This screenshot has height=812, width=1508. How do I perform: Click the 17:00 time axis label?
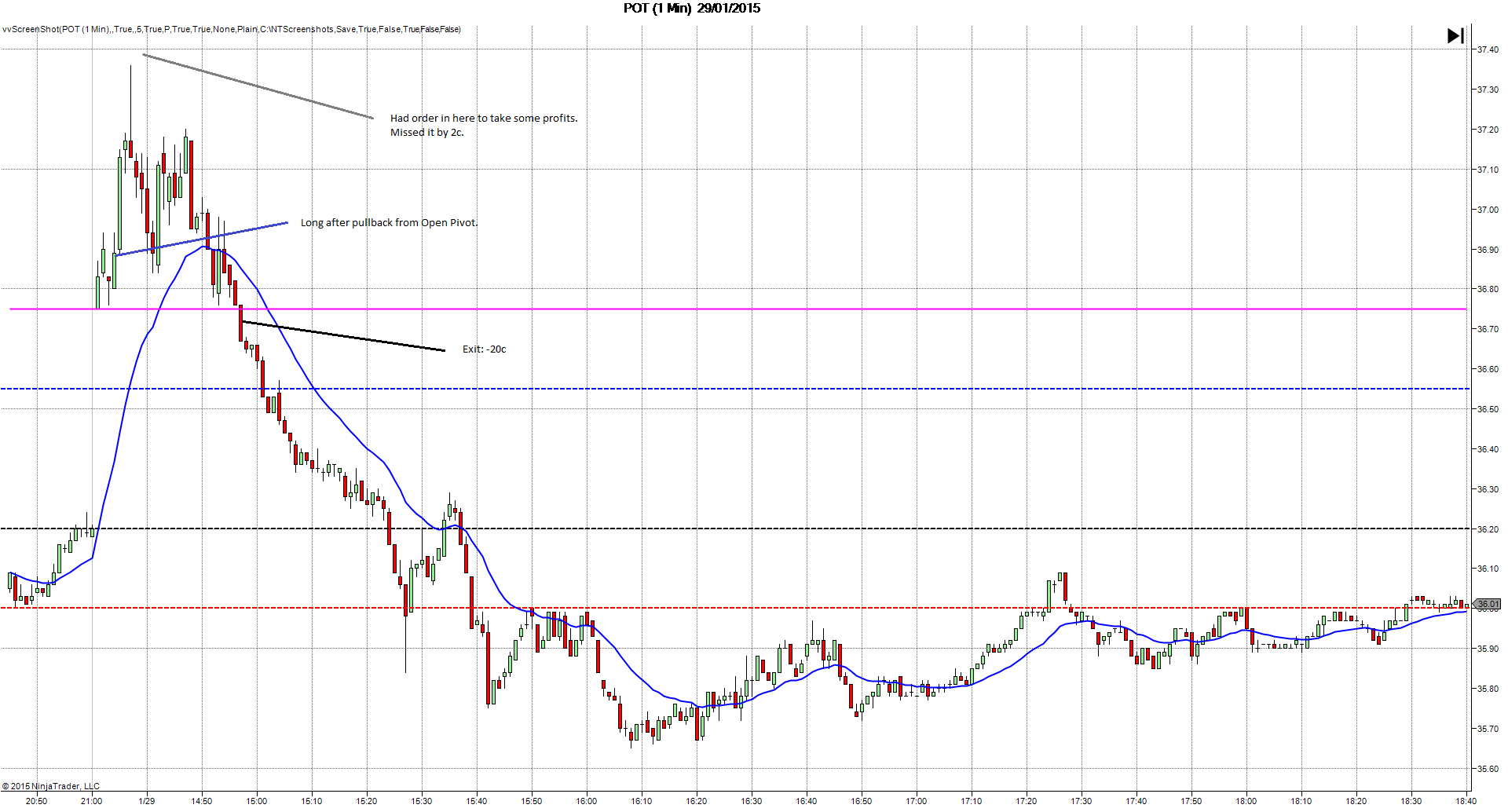(x=917, y=802)
